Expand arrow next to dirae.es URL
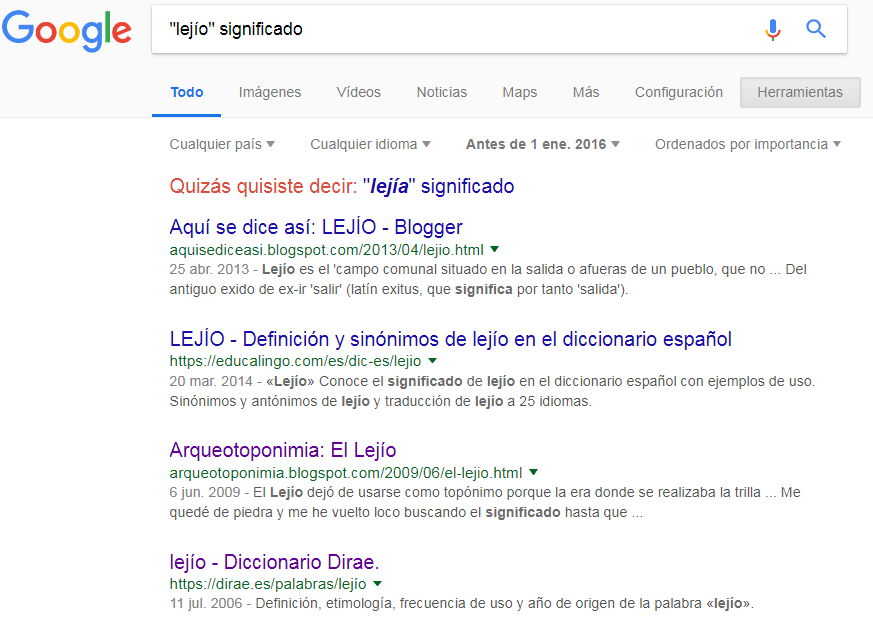The width and height of the screenshot is (873, 626). click(377, 584)
